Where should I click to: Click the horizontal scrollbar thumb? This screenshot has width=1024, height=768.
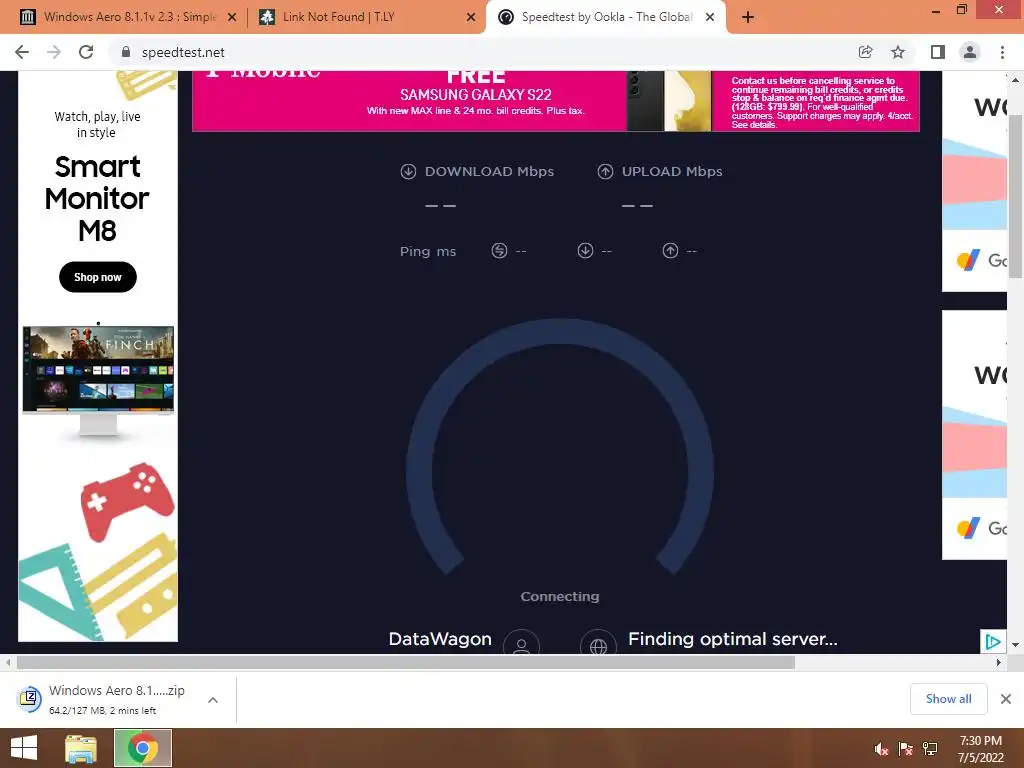tap(406, 662)
